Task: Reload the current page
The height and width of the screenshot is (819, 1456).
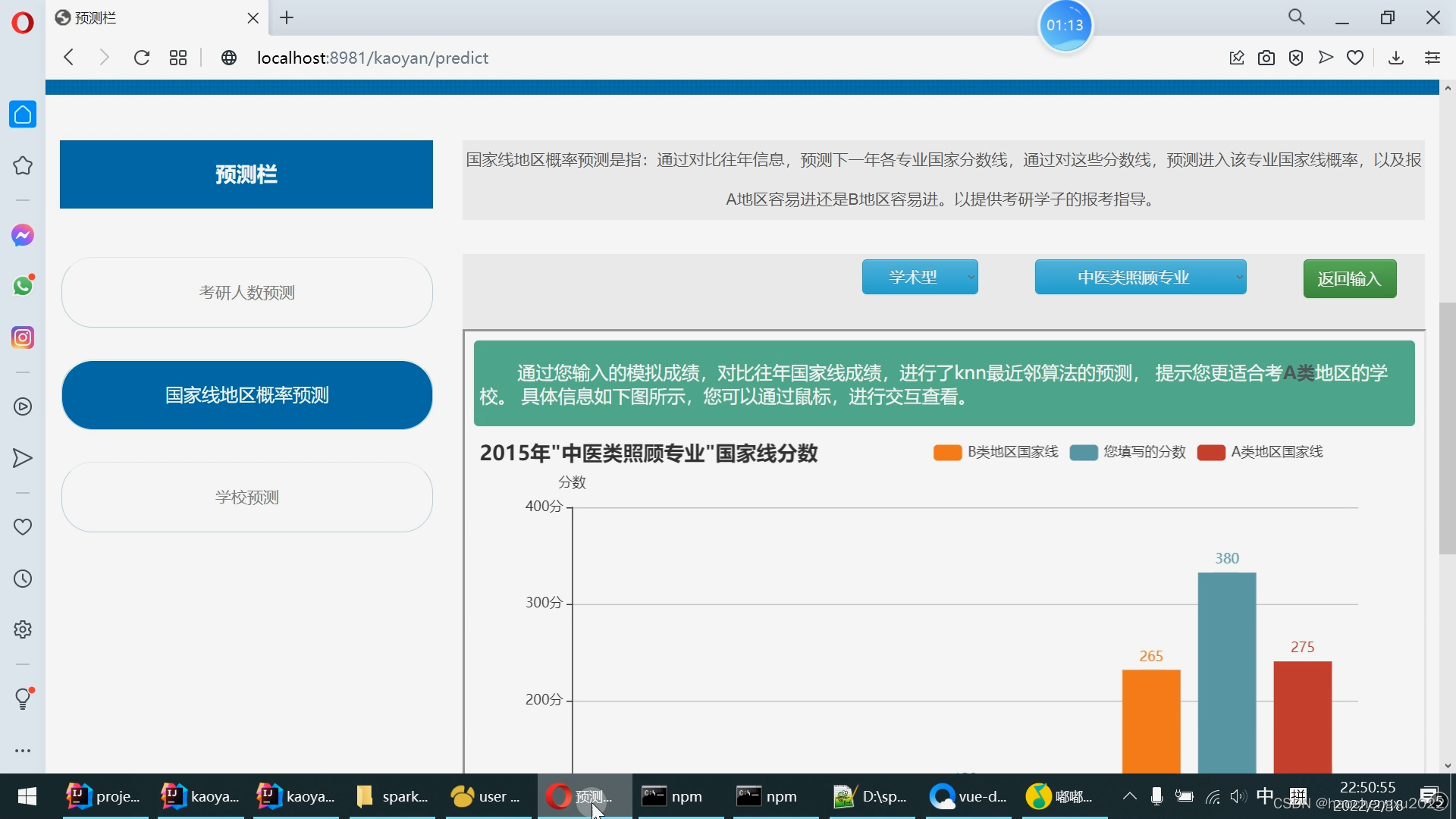Action: (142, 58)
